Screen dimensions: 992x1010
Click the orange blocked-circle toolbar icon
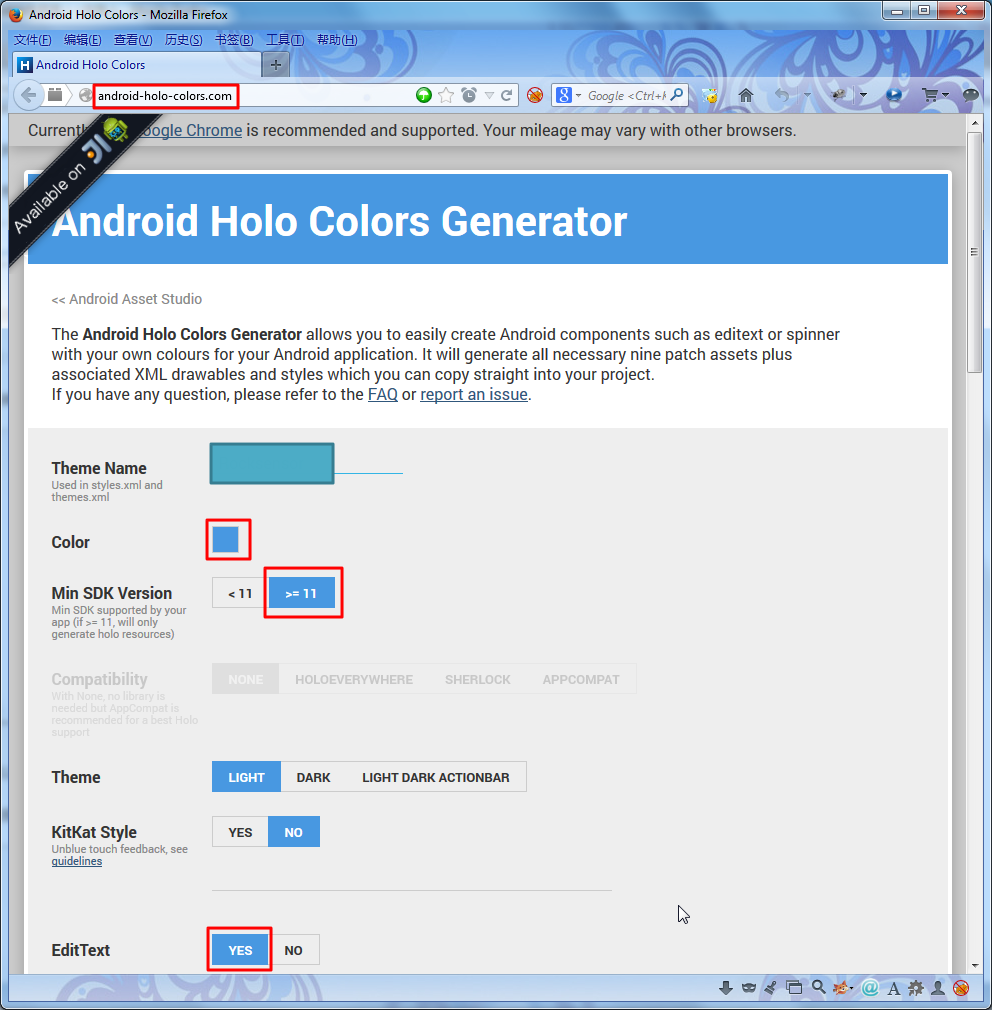click(x=535, y=95)
